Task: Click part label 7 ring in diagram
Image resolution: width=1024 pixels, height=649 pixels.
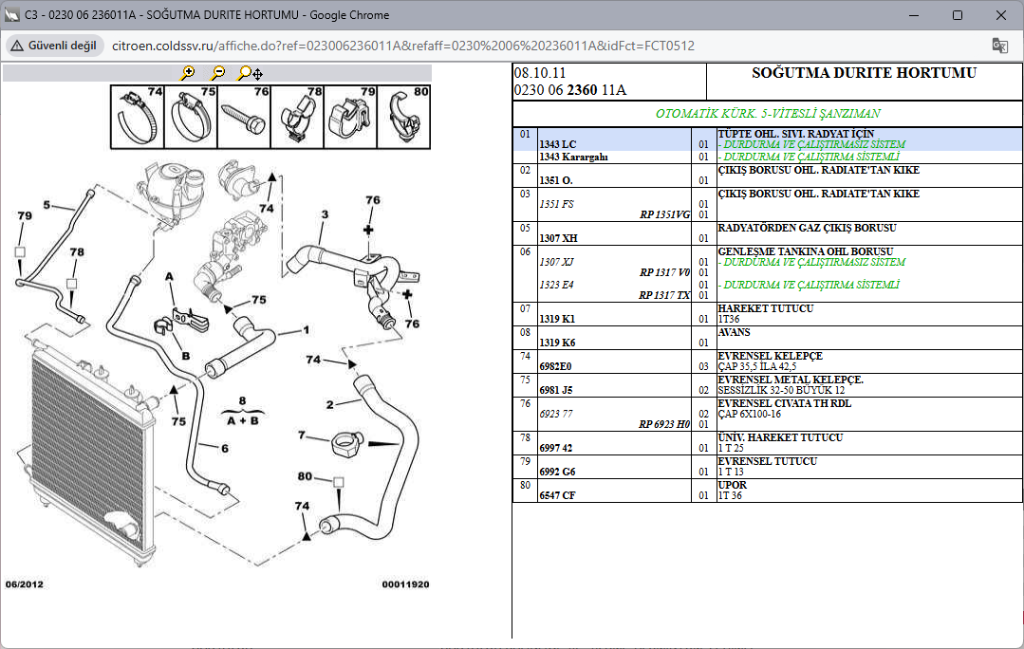Action: [x=301, y=435]
